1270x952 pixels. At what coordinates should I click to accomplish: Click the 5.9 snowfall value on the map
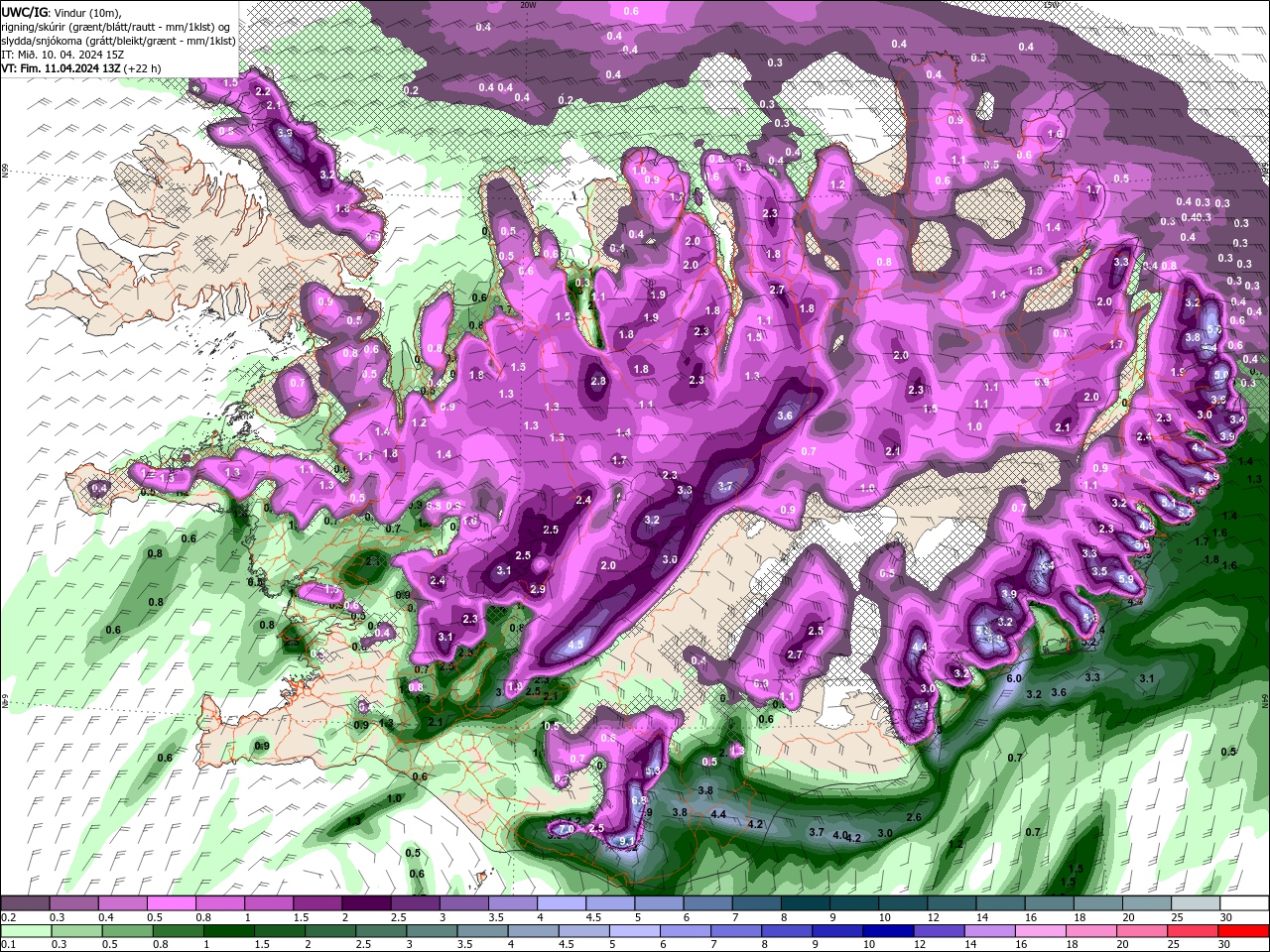[1125, 580]
